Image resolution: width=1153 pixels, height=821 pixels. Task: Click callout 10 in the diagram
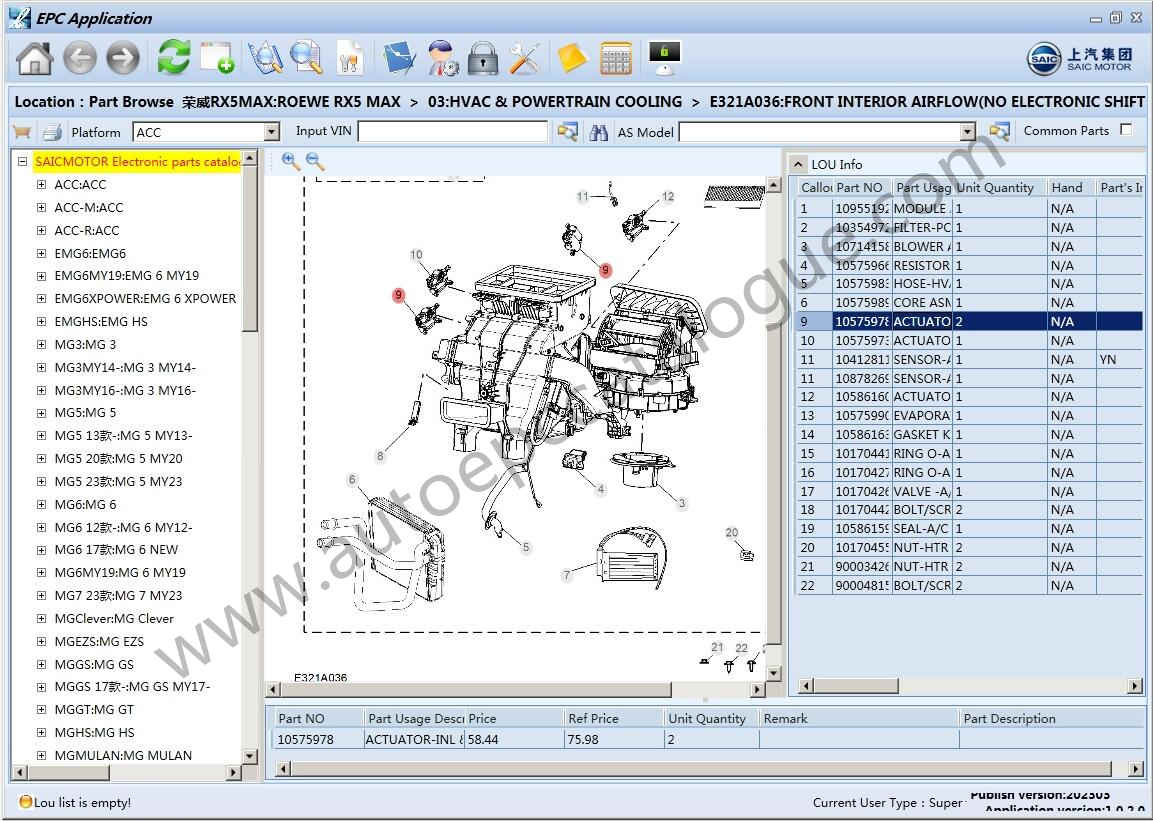coord(416,255)
